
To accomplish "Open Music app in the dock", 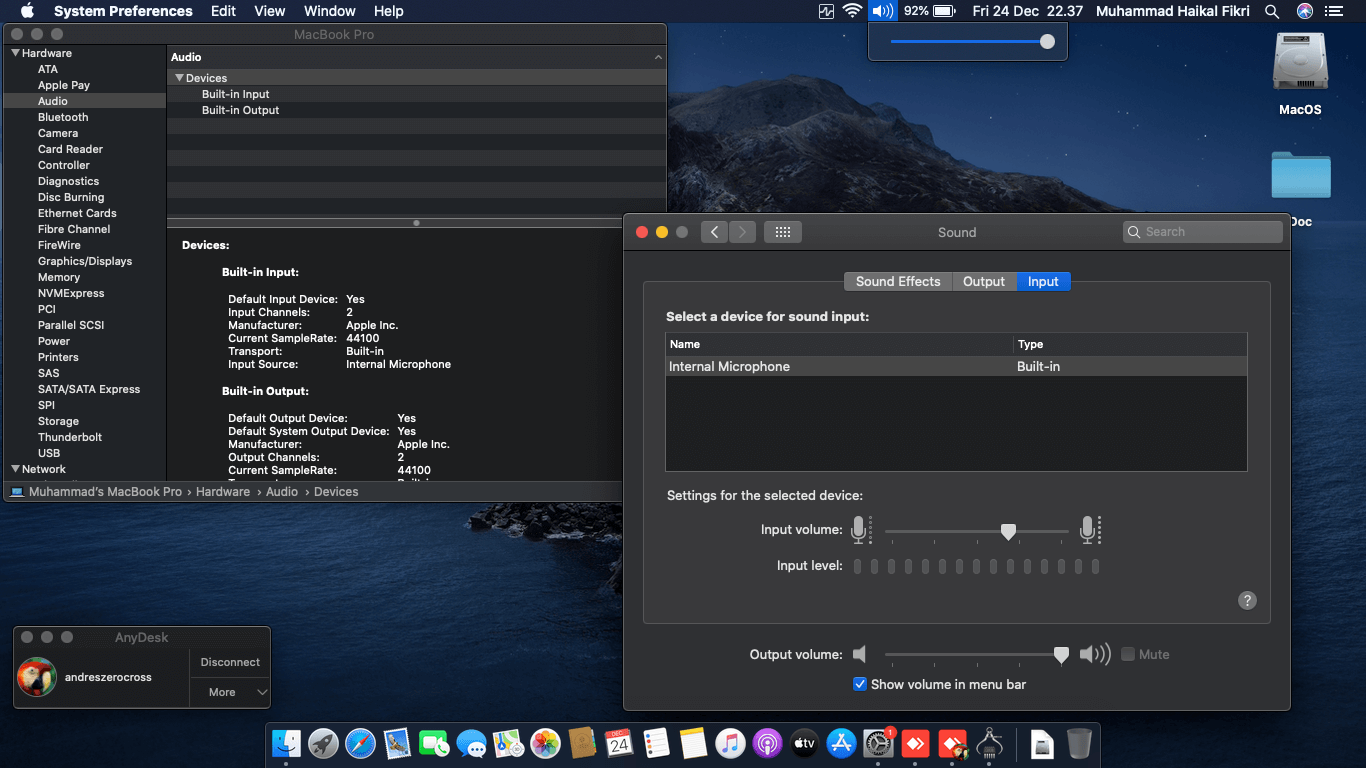I will click(731, 743).
